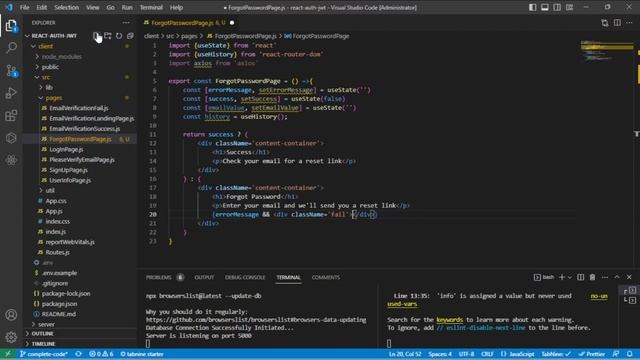This screenshot has height=360, width=640.
Task: Open the File menu
Action: [x=24, y=7]
